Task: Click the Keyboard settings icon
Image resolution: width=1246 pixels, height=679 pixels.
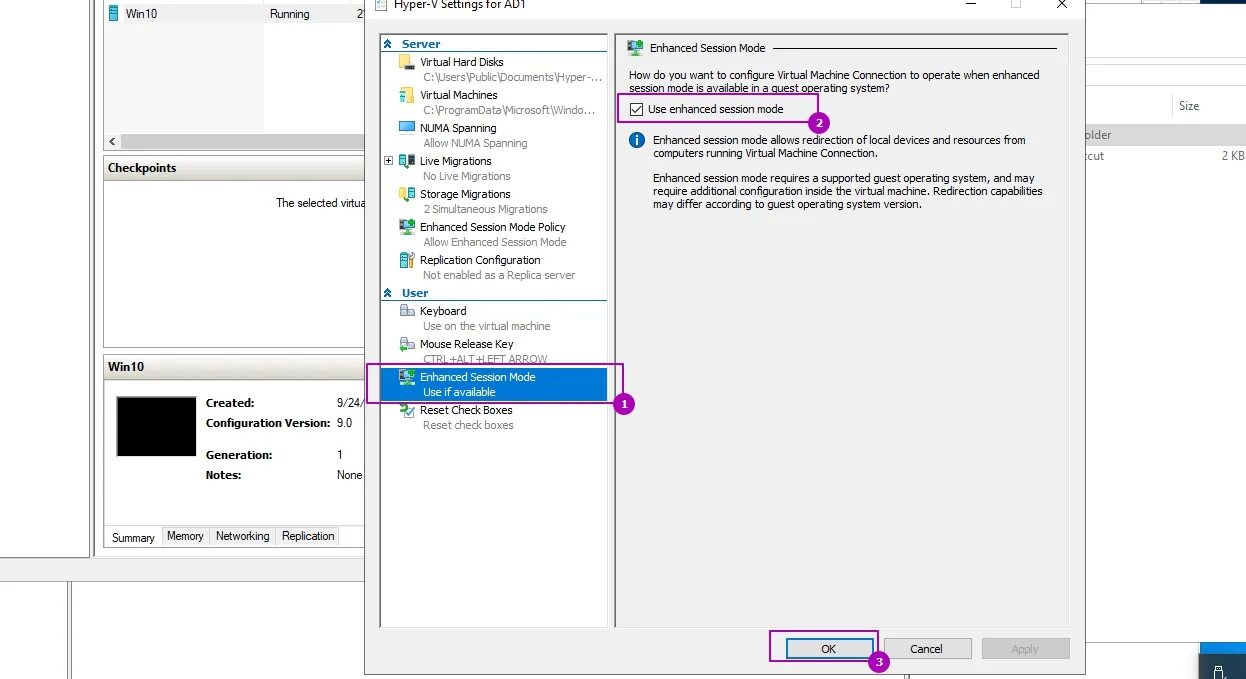Action: point(406,311)
